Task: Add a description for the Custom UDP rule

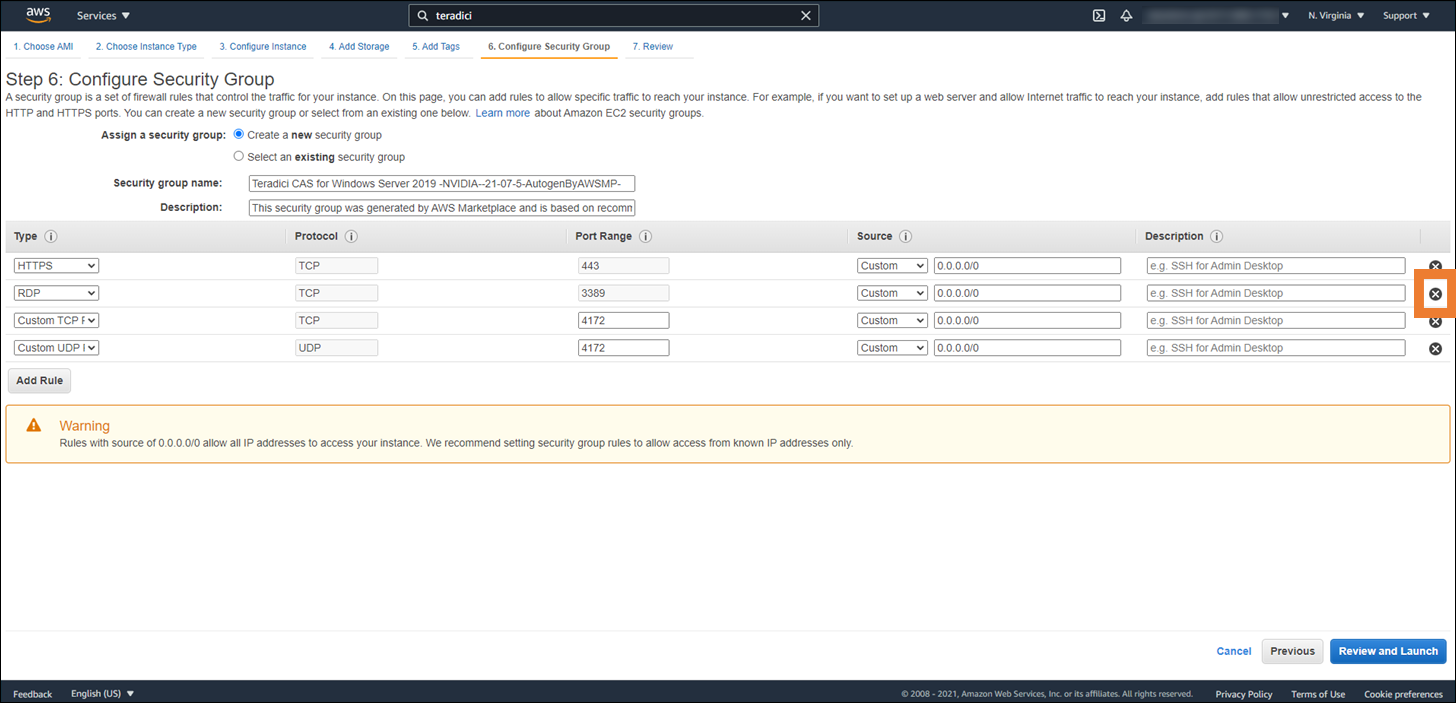Action: 1276,348
